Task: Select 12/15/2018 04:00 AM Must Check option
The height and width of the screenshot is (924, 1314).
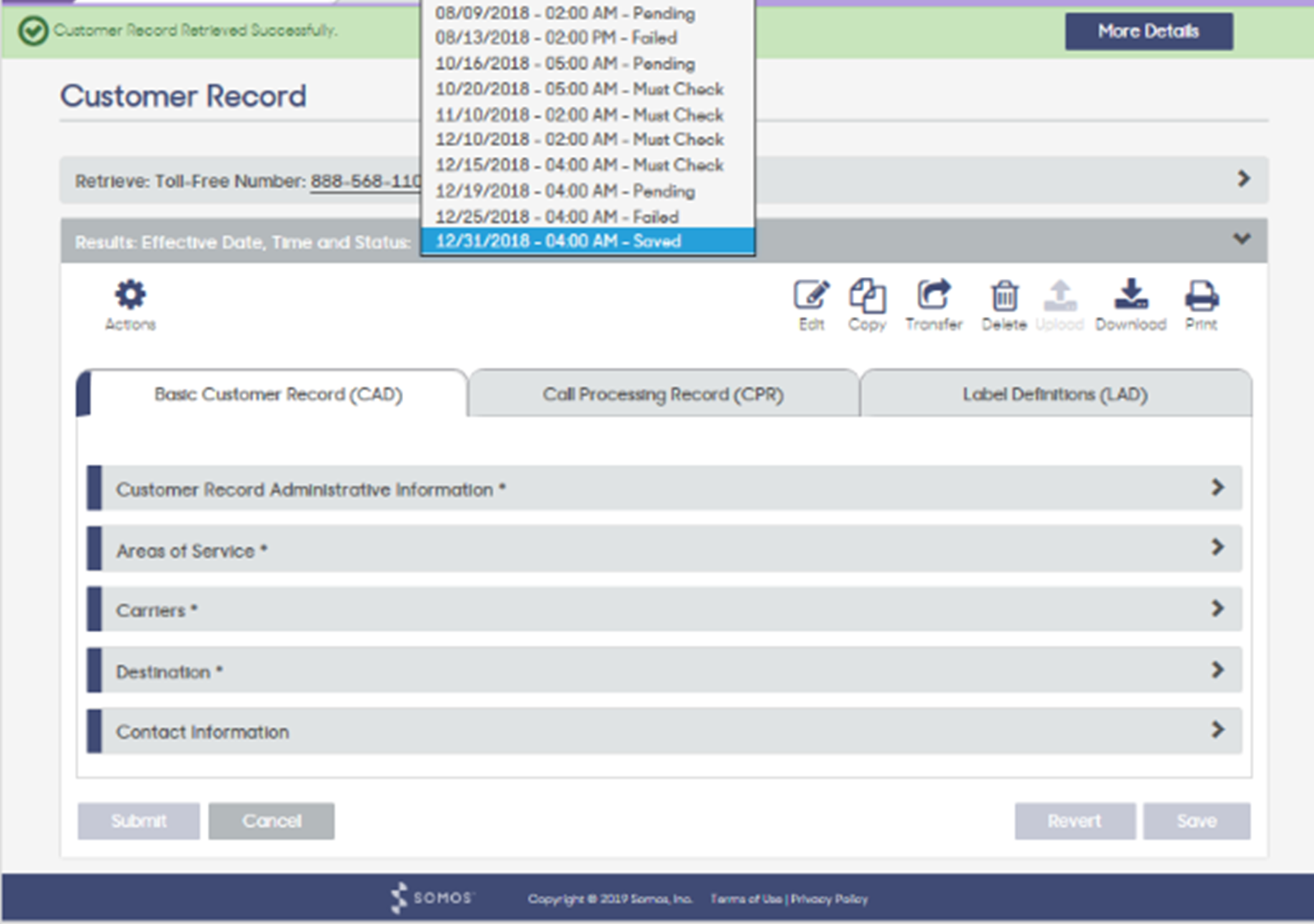Action: click(x=588, y=165)
